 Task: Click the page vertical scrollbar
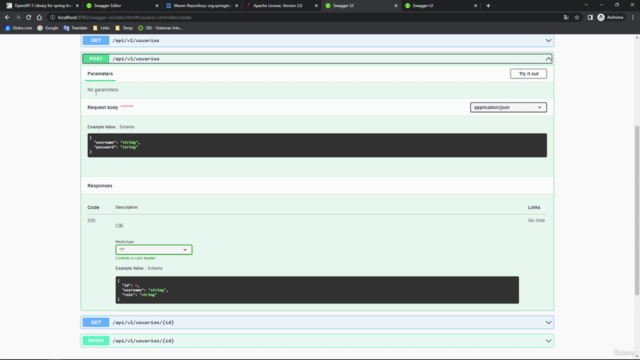coord(637,210)
